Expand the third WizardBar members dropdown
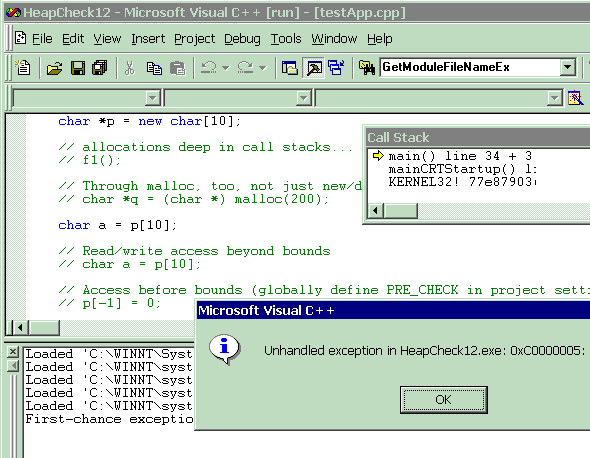The width and height of the screenshot is (590, 458). pyautogui.click(x=554, y=98)
